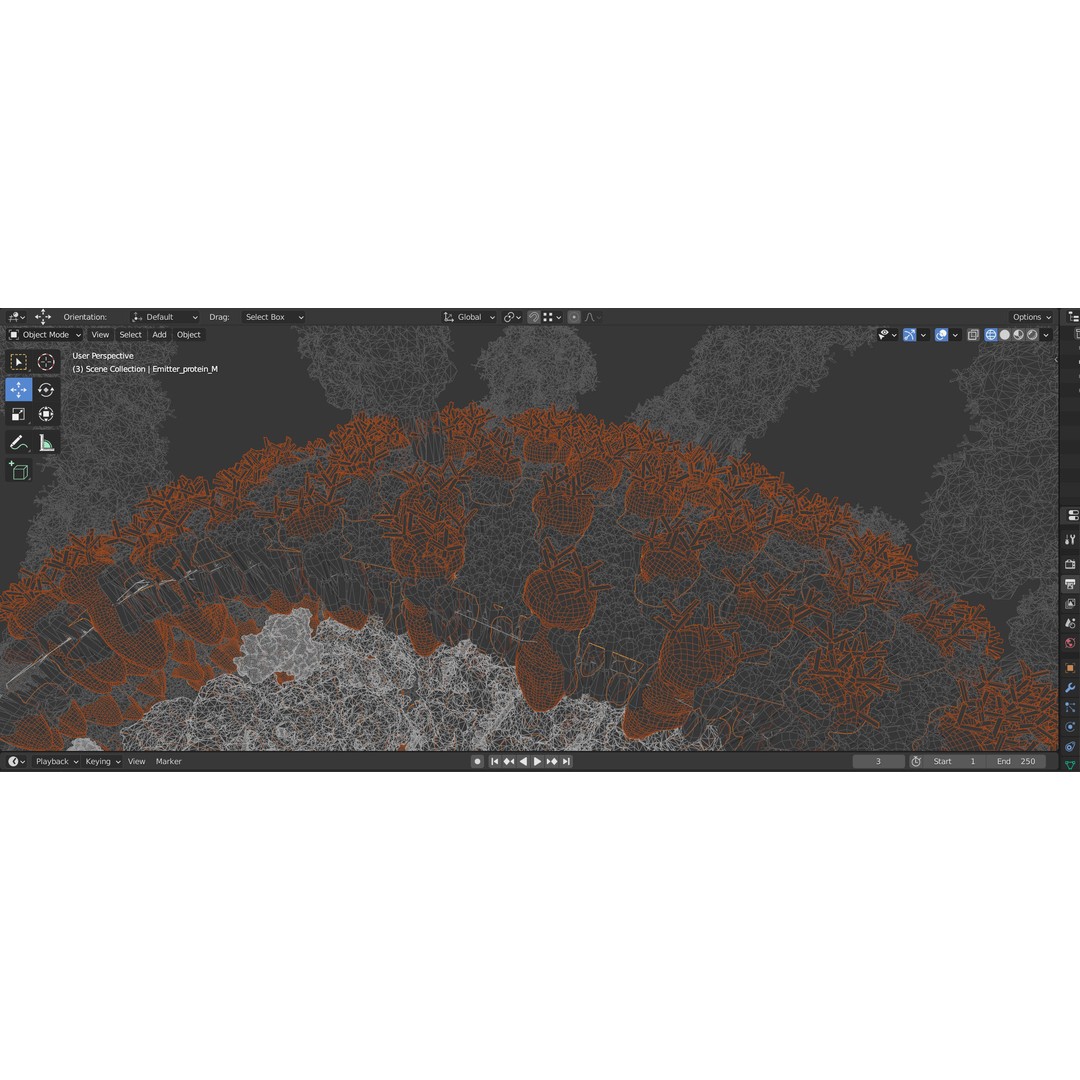Select the Measure tool
The height and width of the screenshot is (1080, 1080).
tap(45, 443)
